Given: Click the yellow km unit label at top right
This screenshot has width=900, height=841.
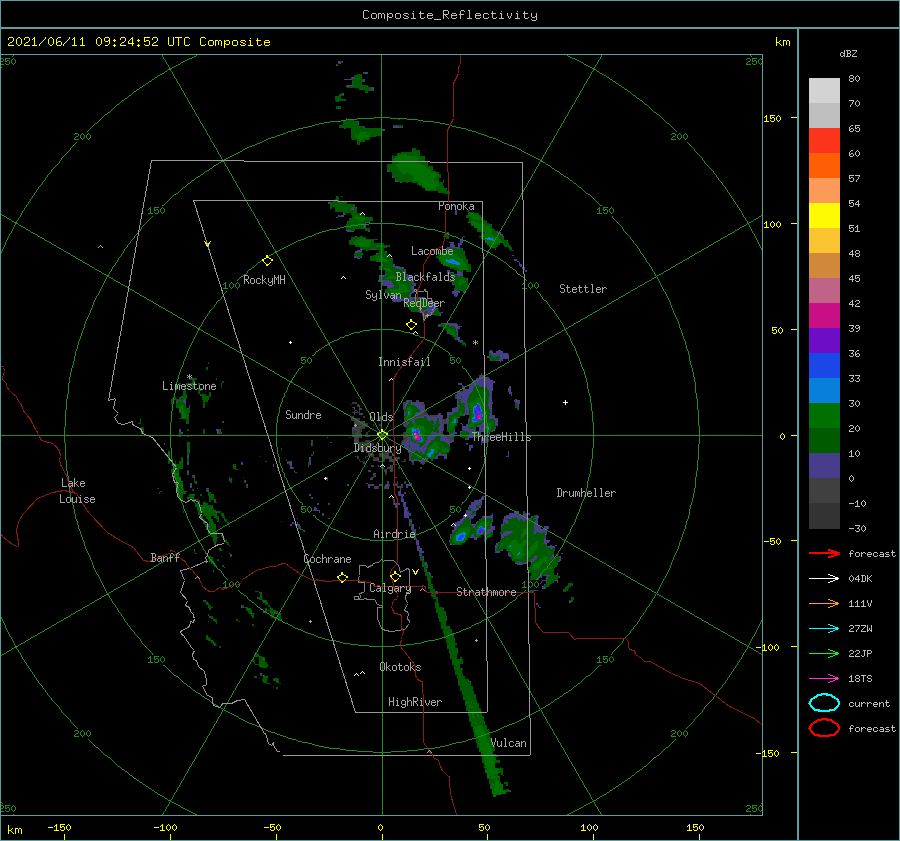Looking at the screenshot, I should click(782, 42).
